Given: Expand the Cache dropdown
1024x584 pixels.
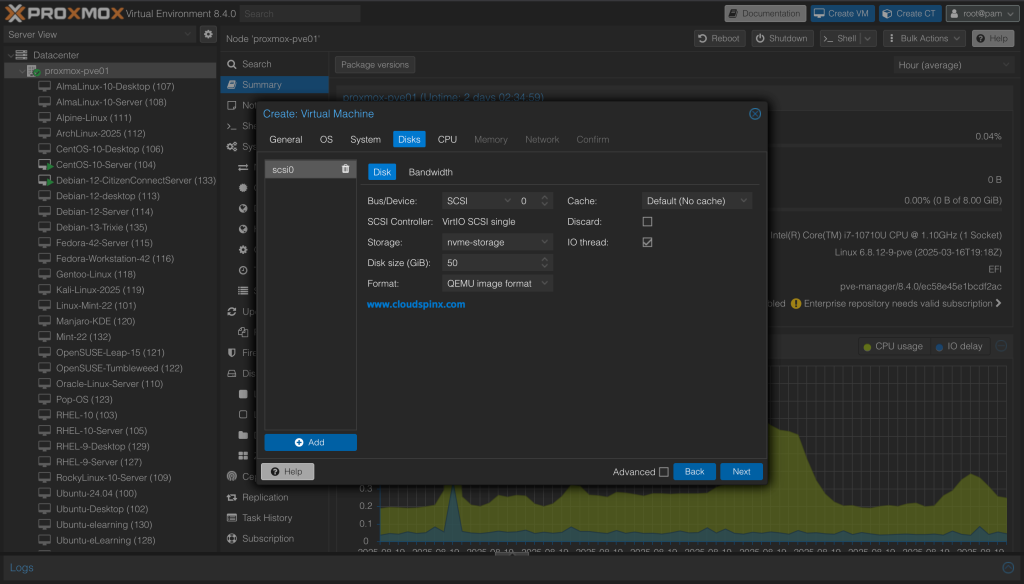Looking at the screenshot, I should tap(697, 201).
